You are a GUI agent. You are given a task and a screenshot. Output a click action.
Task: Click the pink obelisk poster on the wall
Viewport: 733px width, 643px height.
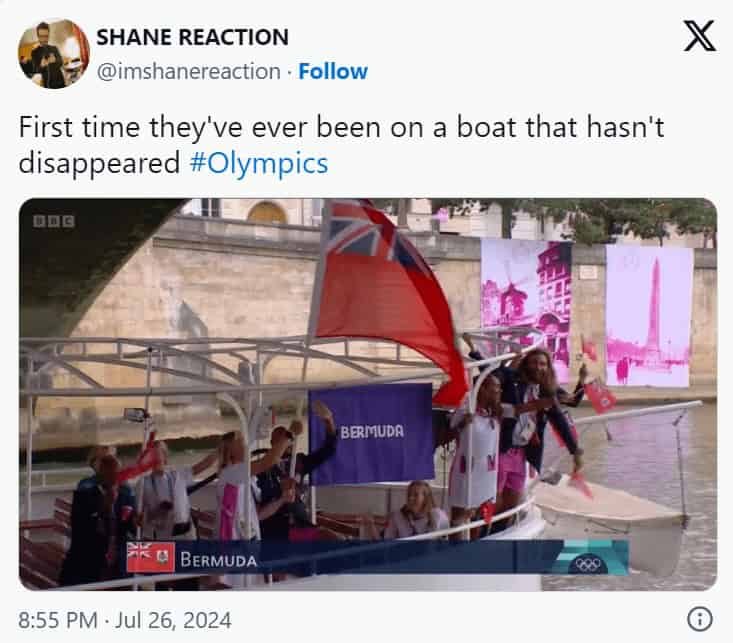tap(650, 316)
